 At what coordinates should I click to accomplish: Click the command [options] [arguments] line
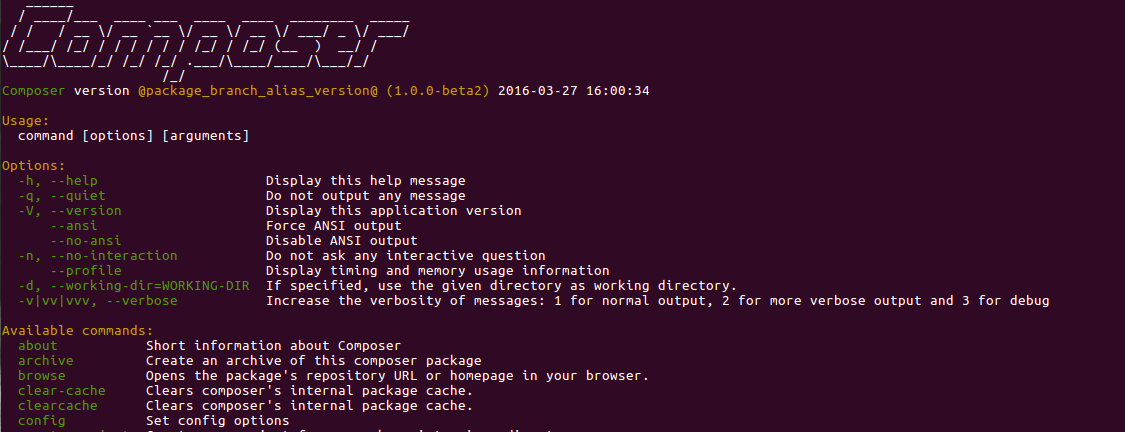(x=133, y=135)
